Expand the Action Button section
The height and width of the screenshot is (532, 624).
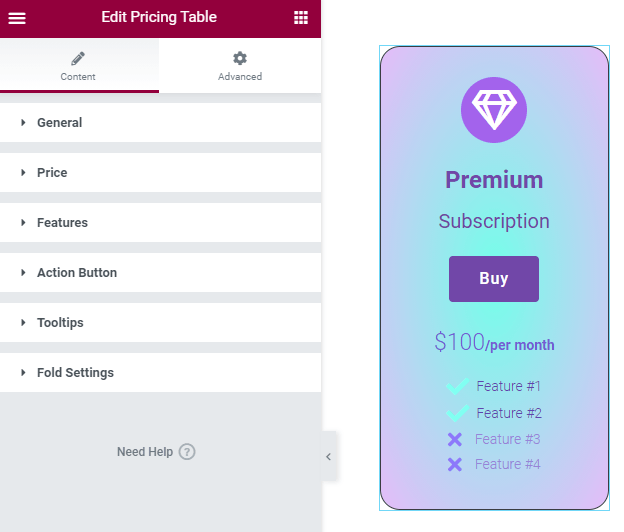pos(160,273)
